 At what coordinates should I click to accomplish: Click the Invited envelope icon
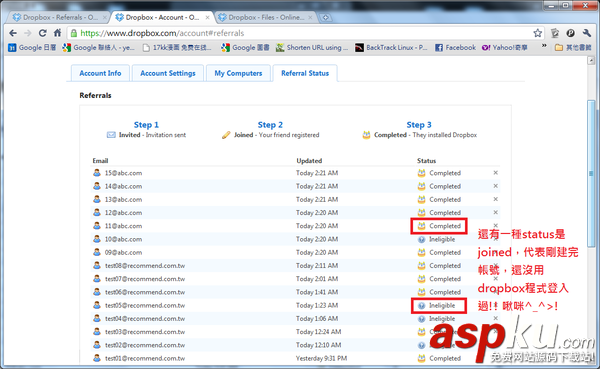click(111, 135)
